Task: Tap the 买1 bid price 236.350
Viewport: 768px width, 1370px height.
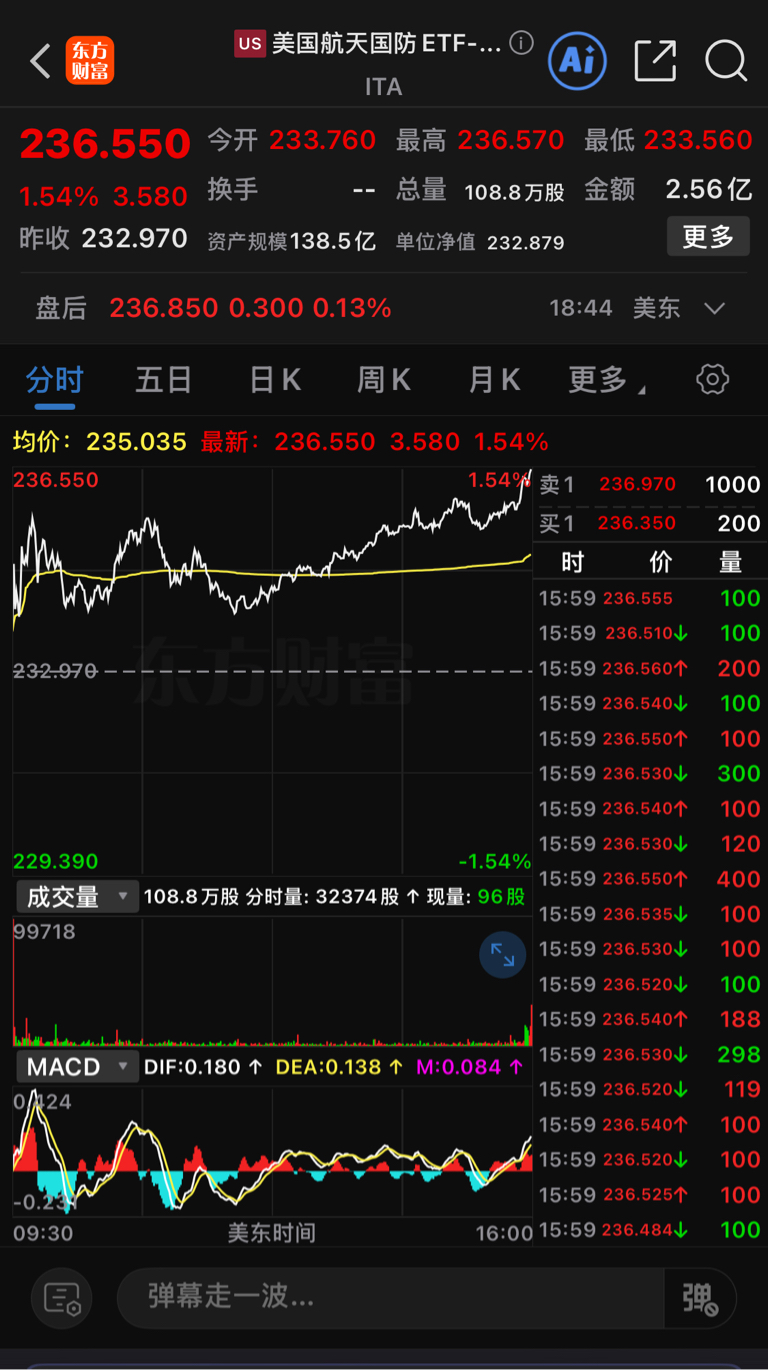Action: [x=638, y=523]
